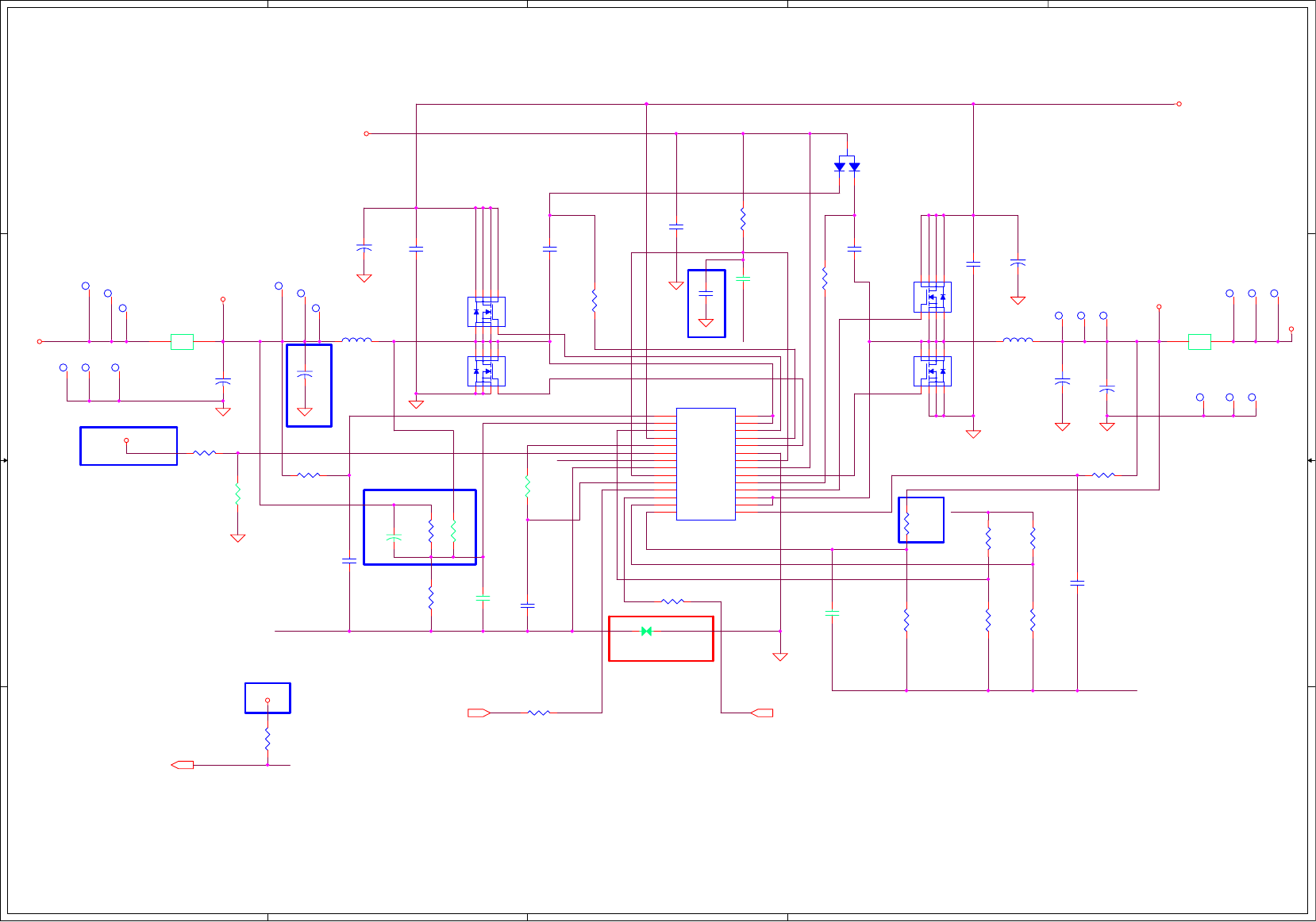Select the inductor on the left input rail

tap(356, 340)
